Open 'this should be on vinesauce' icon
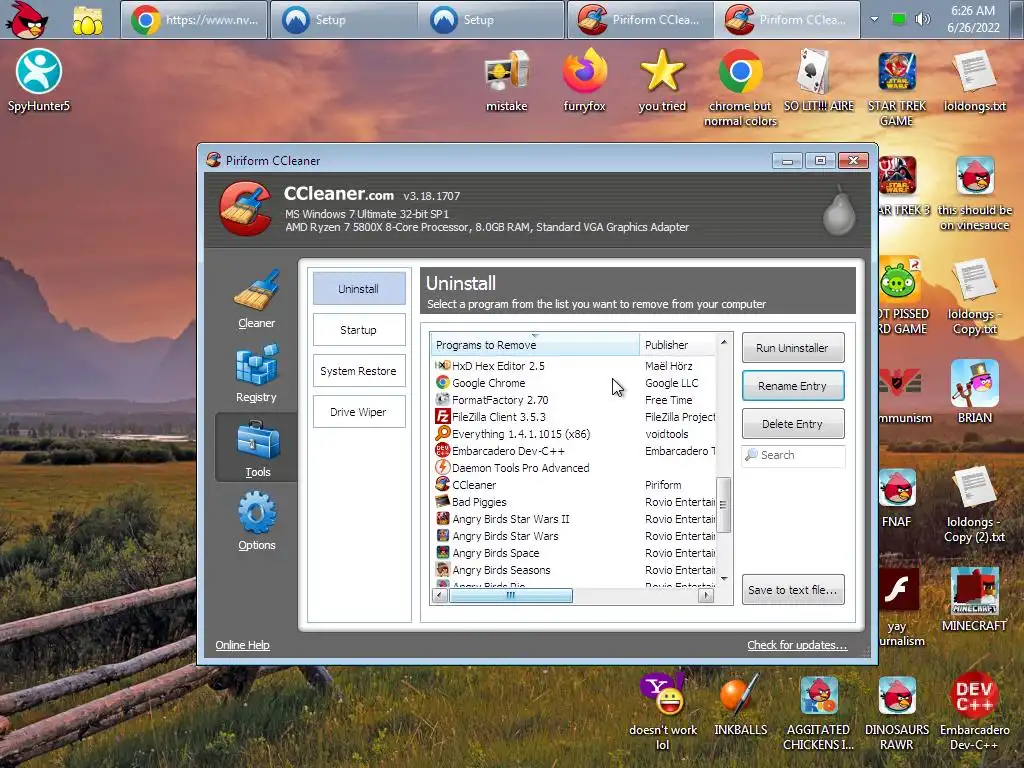 click(974, 193)
